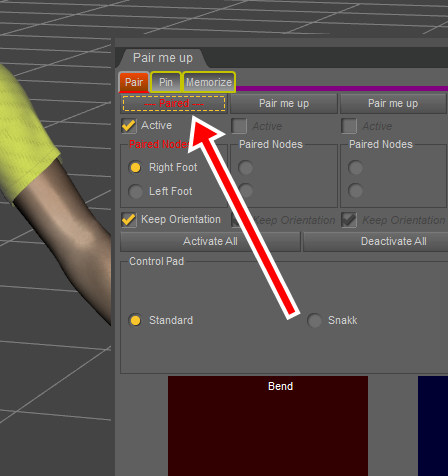Click the Pair me up pane tab
Viewport: 448px width, 476px height.
tap(163, 58)
